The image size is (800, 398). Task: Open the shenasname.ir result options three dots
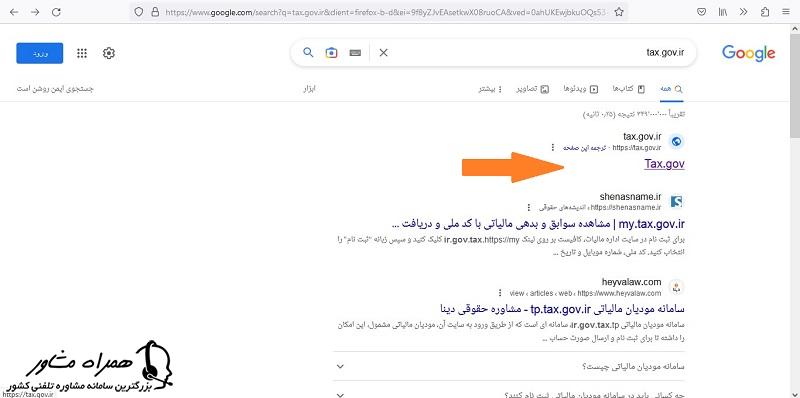coord(529,207)
